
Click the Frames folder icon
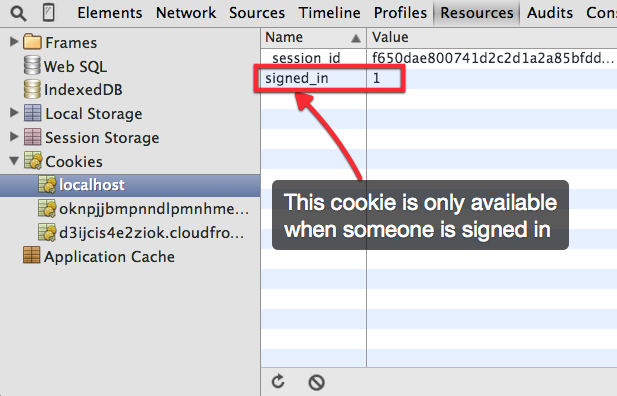click(x=32, y=41)
